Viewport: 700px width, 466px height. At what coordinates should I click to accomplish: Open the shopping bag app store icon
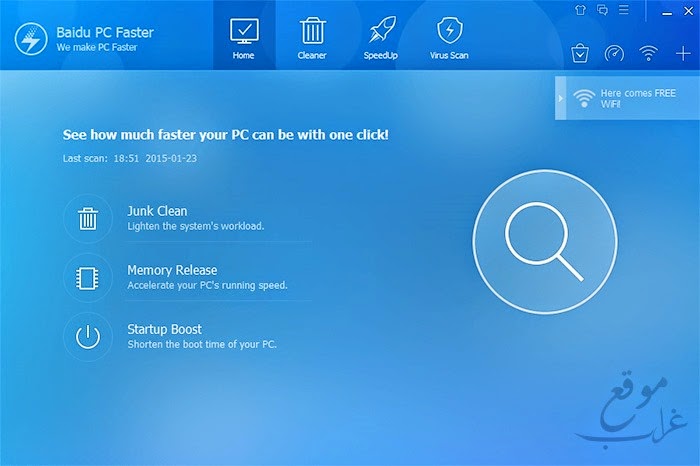coord(580,54)
